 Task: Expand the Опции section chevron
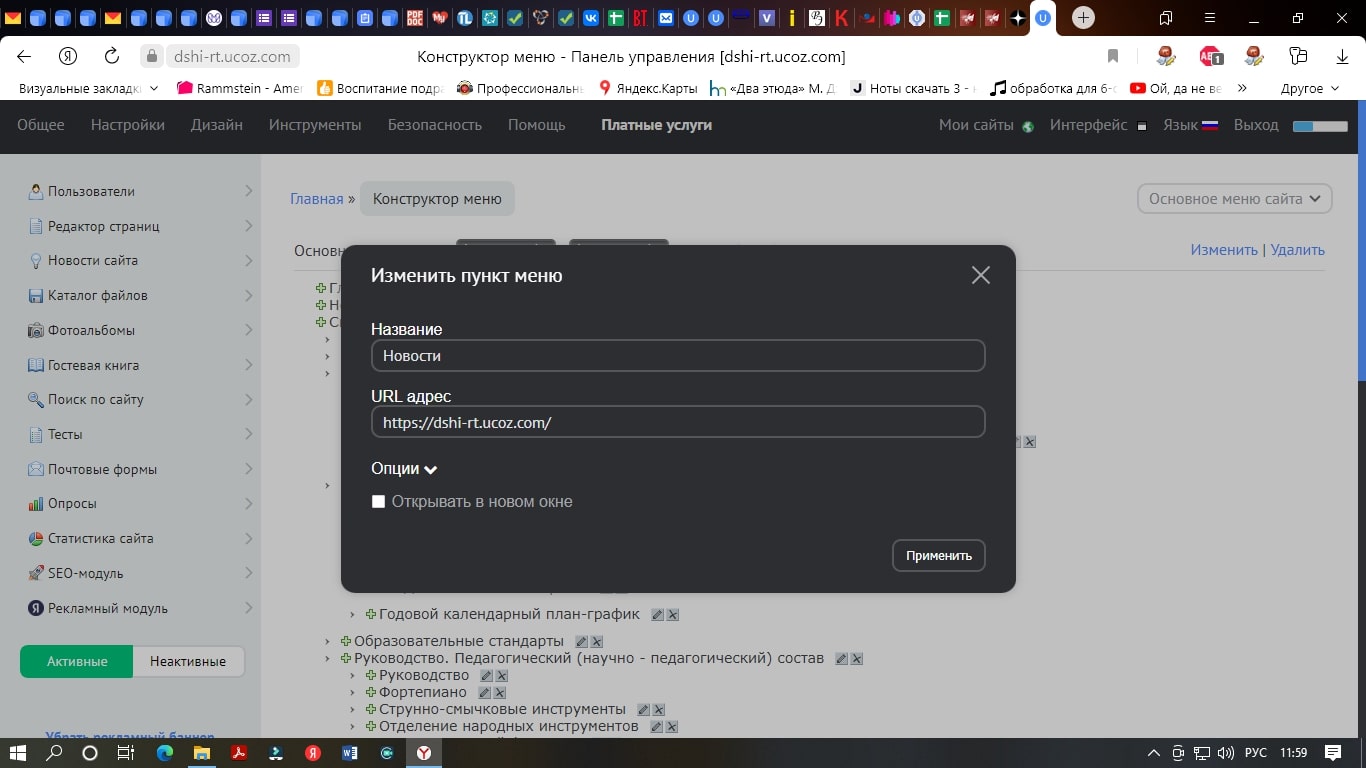point(431,469)
